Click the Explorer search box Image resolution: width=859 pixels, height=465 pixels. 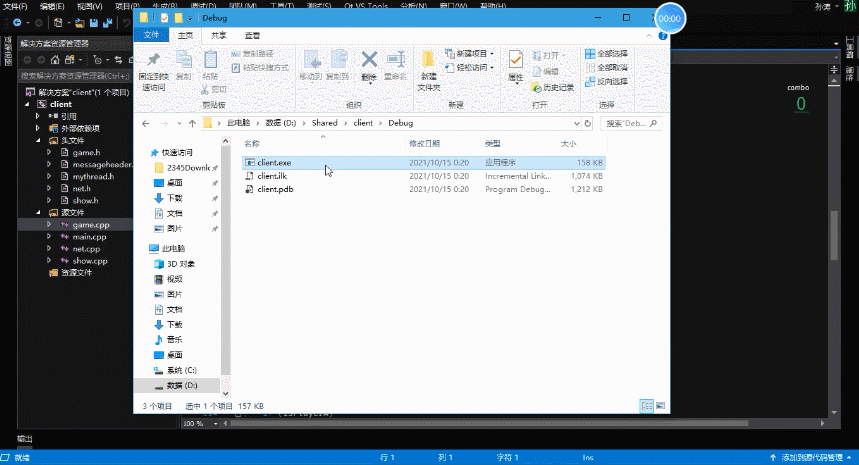631,124
